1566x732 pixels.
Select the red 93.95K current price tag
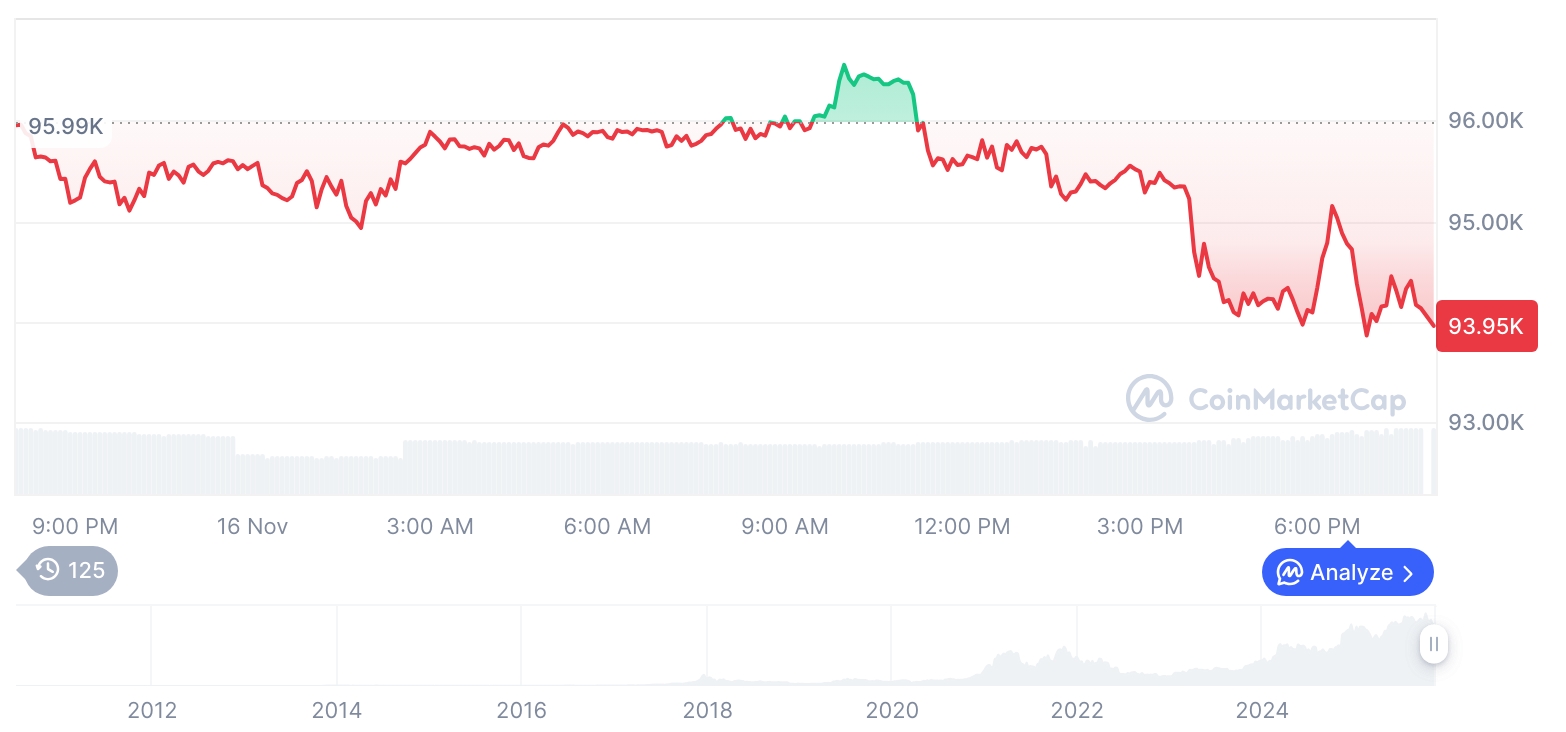pyautogui.click(x=1486, y=326)
